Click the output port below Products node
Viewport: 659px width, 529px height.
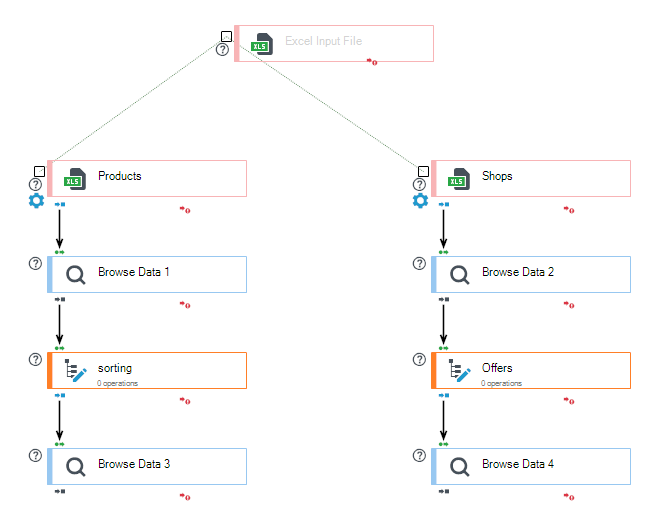tap(60, 204)
